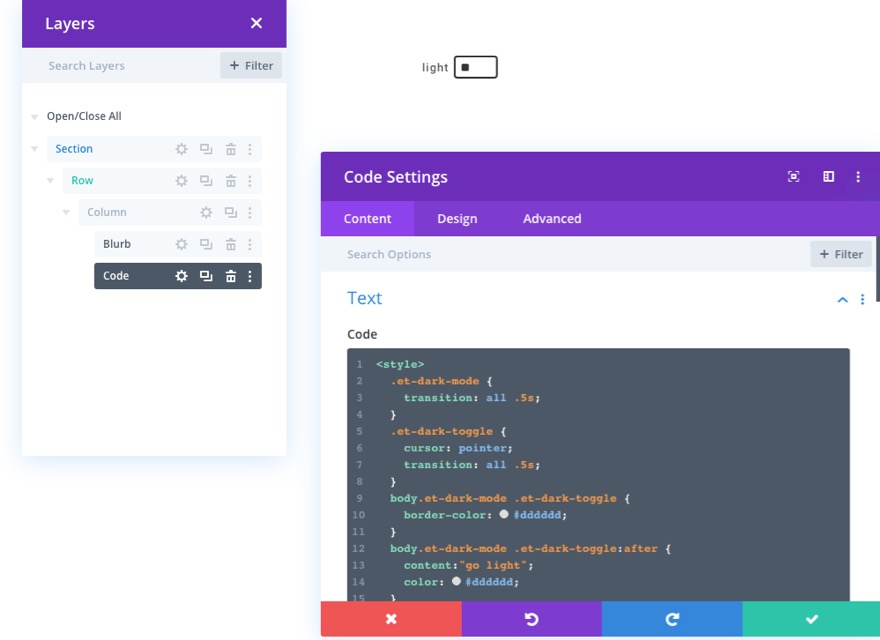Toggle Open/Close All layers arrow

34,117
